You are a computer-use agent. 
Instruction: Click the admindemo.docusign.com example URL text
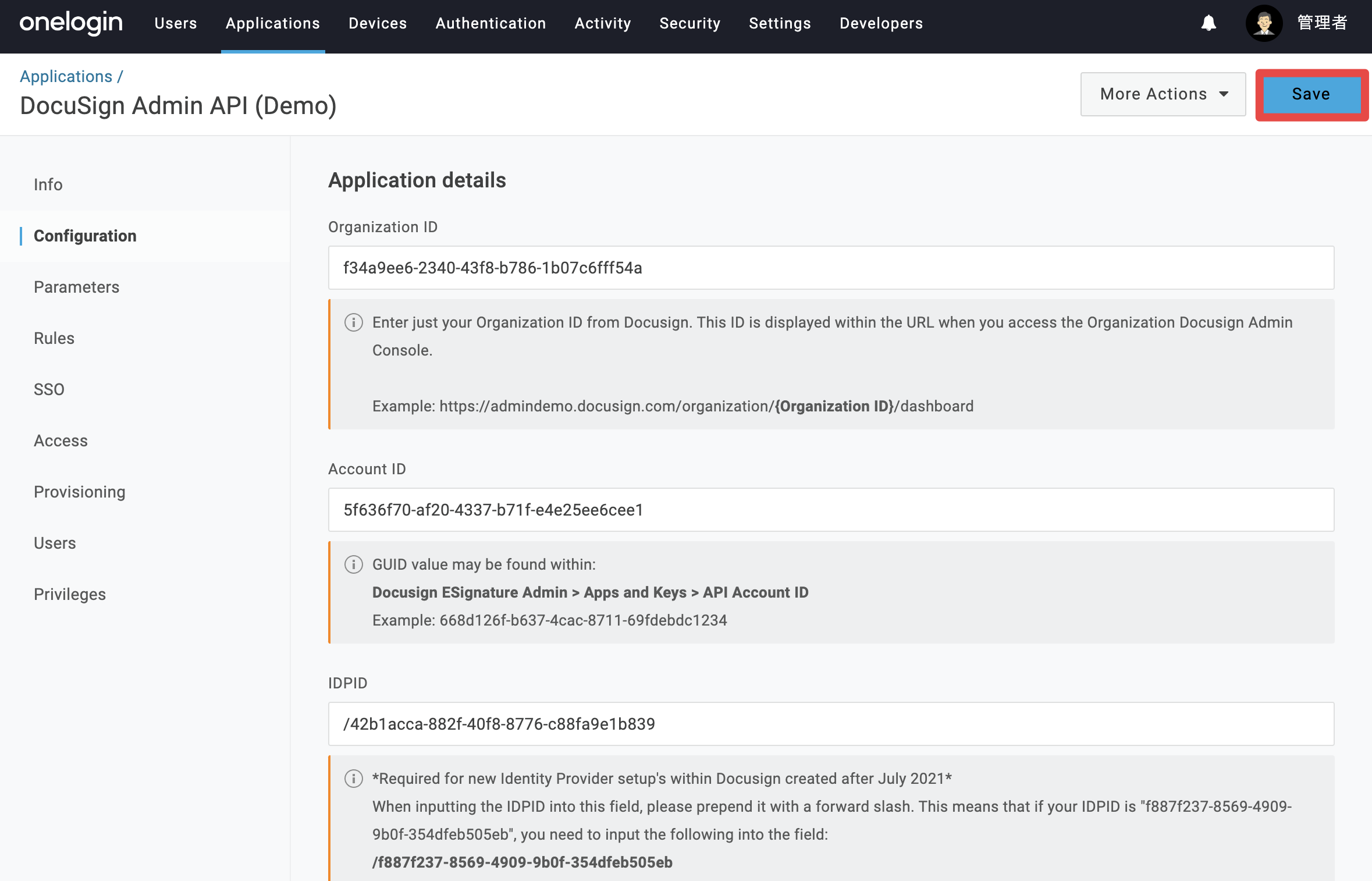pos(706,406)
